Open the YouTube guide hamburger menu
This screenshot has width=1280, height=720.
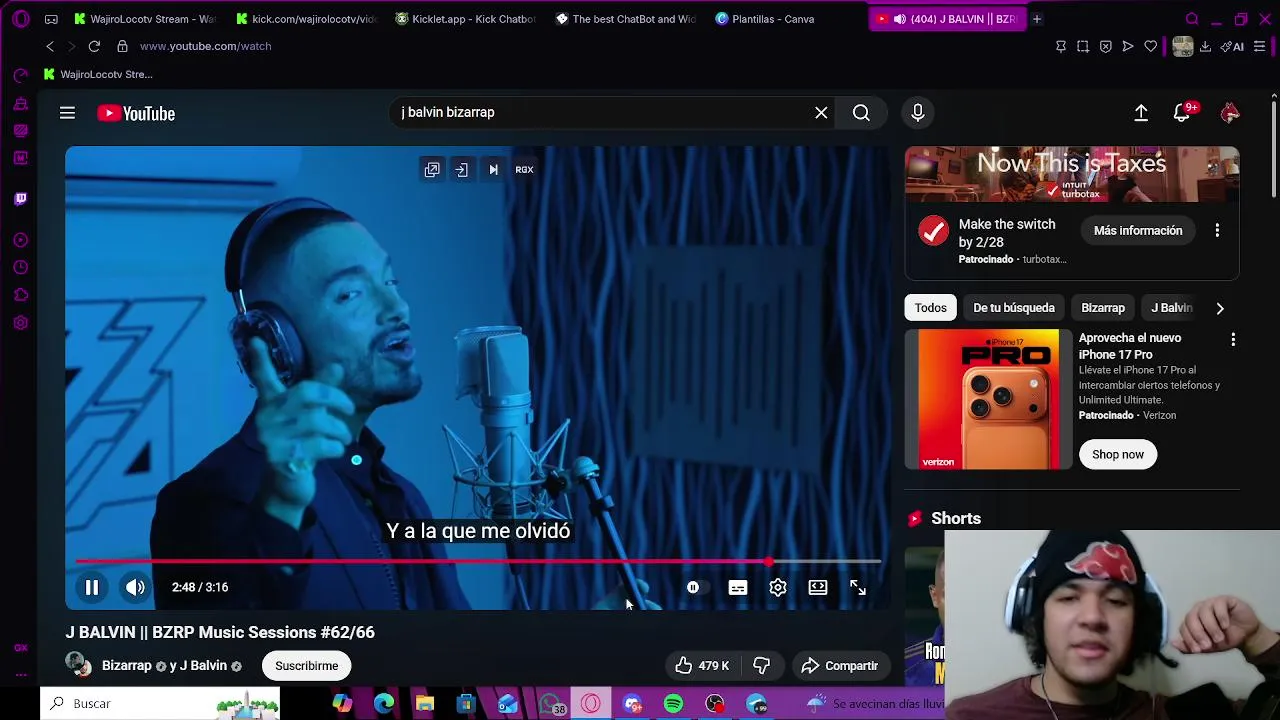[67, 113]
